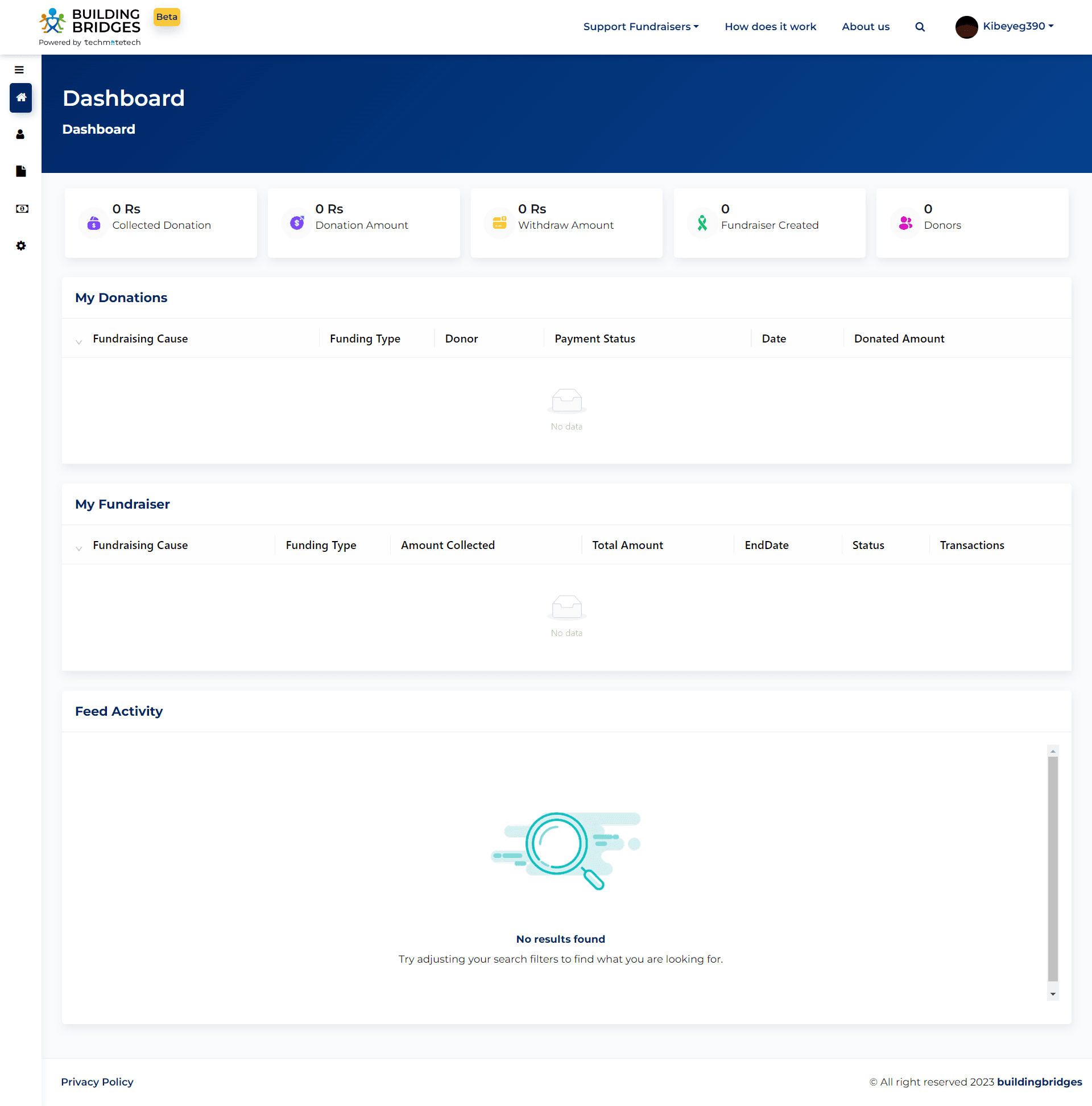
Task: Click the Feed Activity section title
Action: point(118,712)
